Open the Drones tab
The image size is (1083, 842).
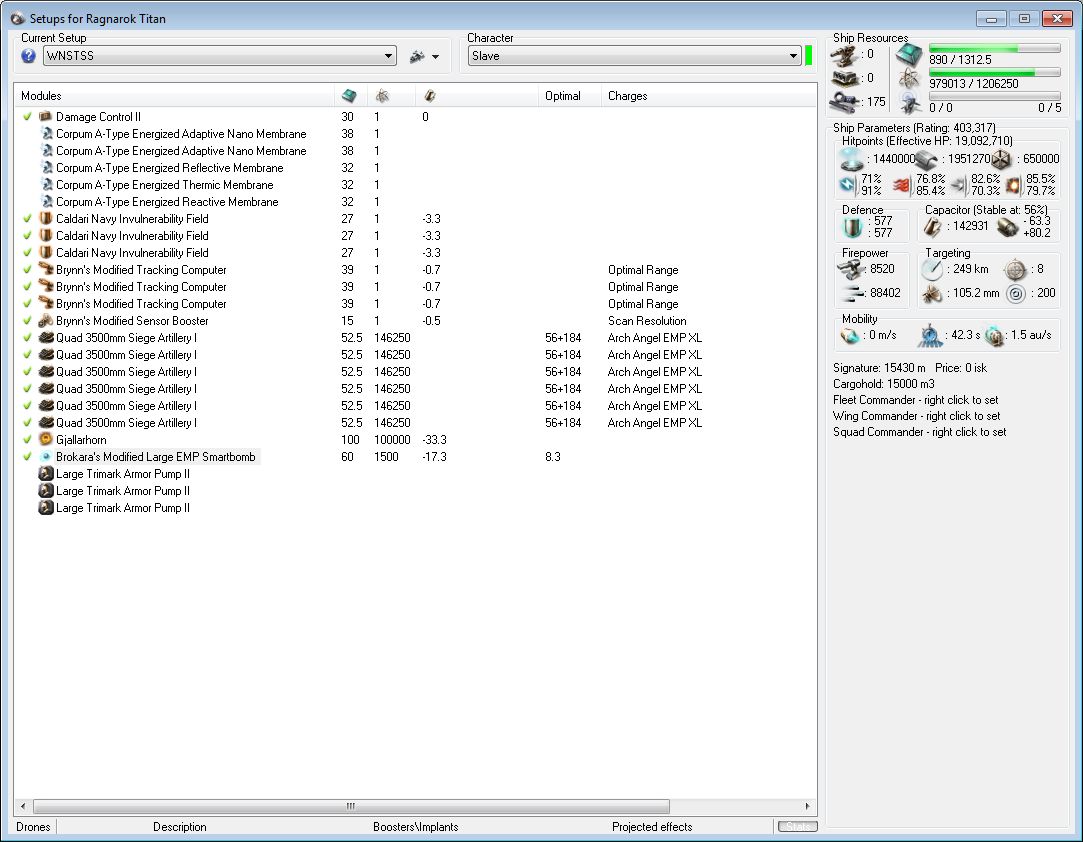point(33,827)
